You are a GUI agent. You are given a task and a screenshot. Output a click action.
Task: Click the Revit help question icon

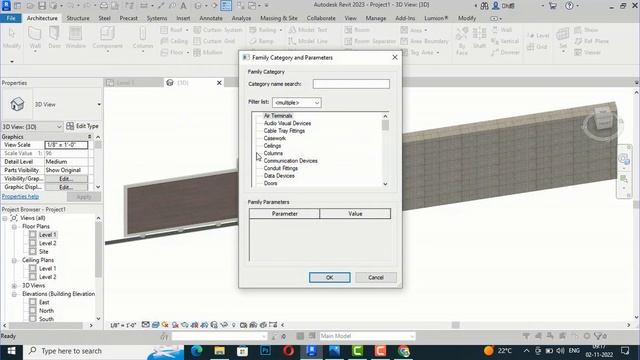tap(569, 6)
